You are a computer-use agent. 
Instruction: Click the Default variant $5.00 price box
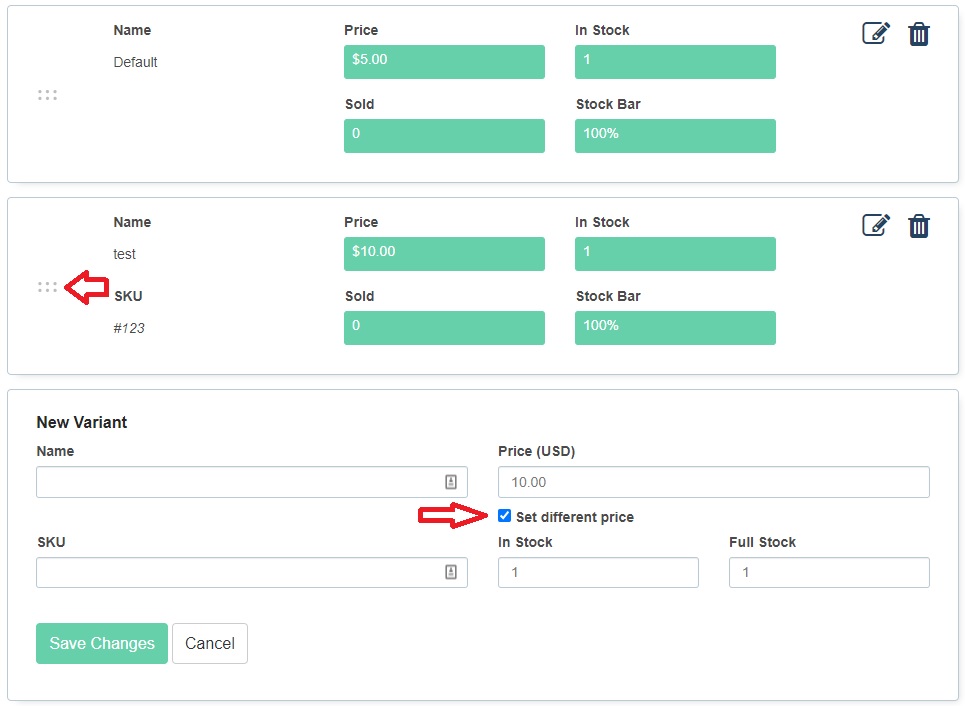(444, 62)
